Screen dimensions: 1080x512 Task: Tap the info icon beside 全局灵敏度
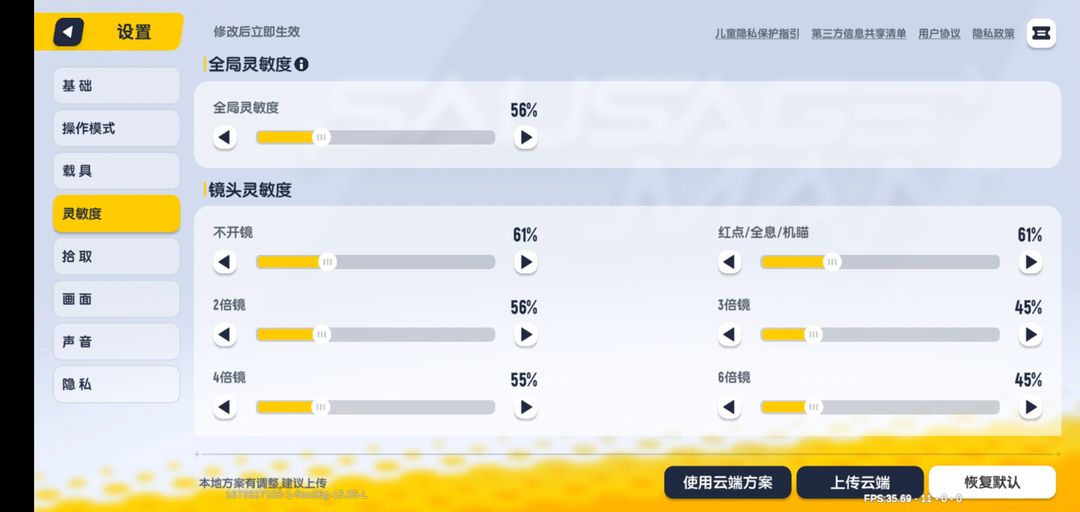301,65
